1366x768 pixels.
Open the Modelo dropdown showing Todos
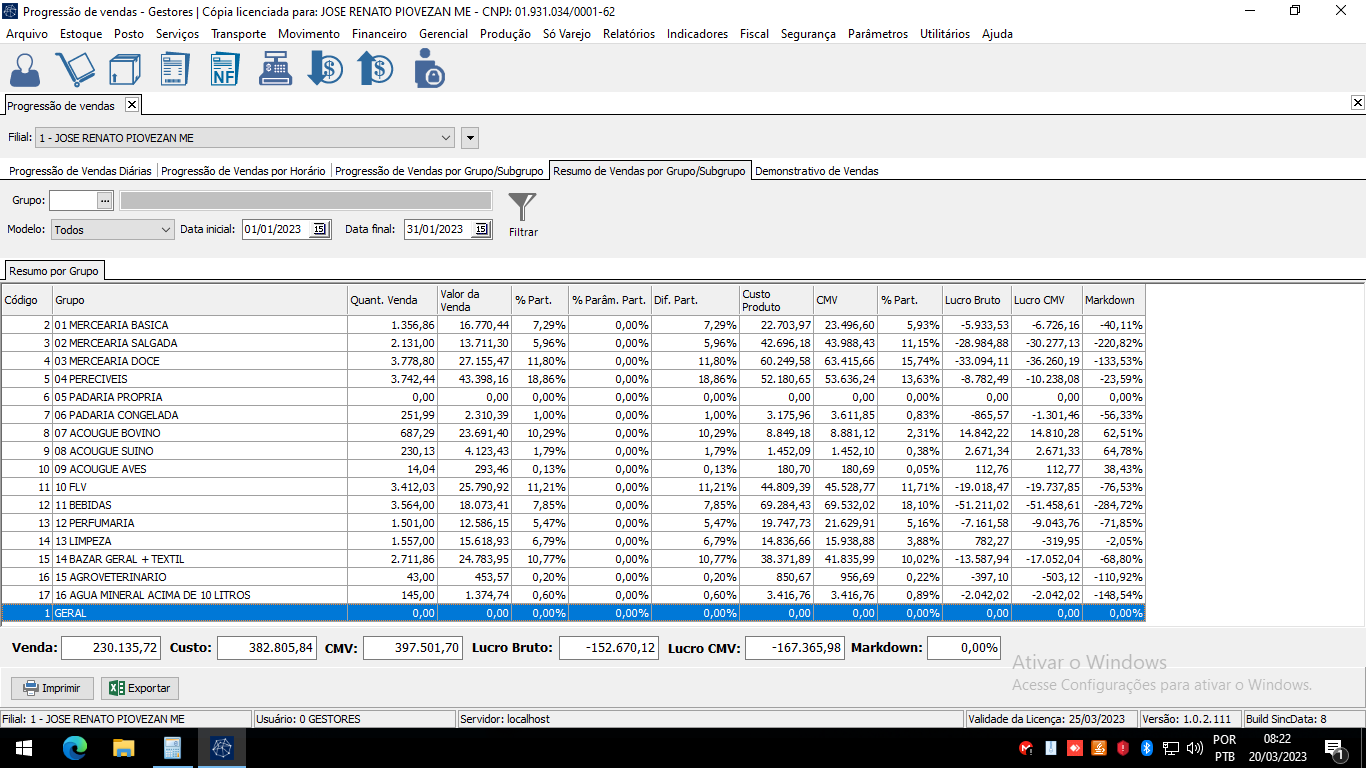click(165, 229)
